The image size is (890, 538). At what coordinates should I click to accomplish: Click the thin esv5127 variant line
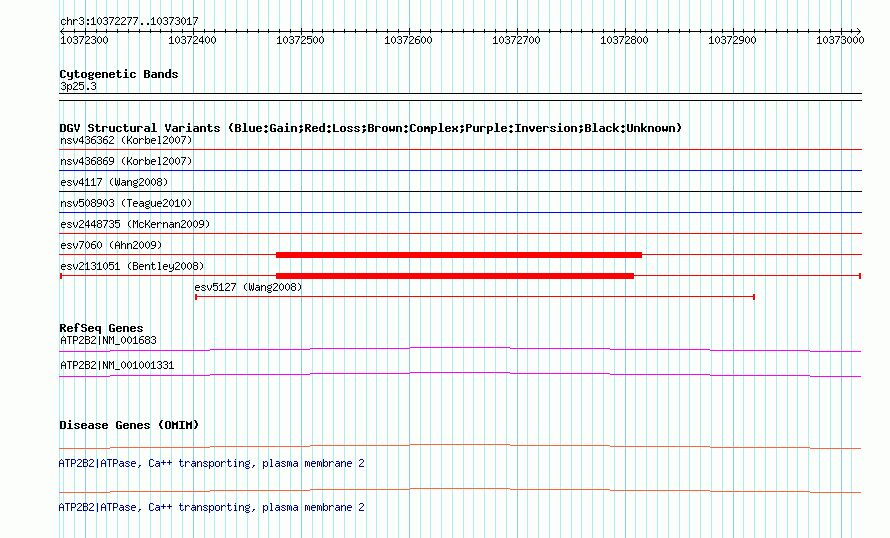tap(475, 297)
